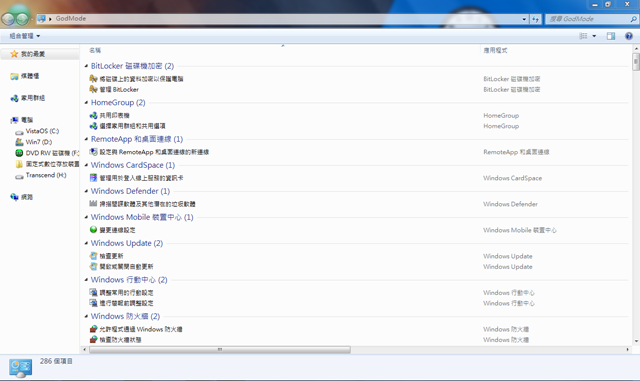The image size is (640, 381).
Task: Open the view options dropdown arrow
Action: click(x=594, y=36)
